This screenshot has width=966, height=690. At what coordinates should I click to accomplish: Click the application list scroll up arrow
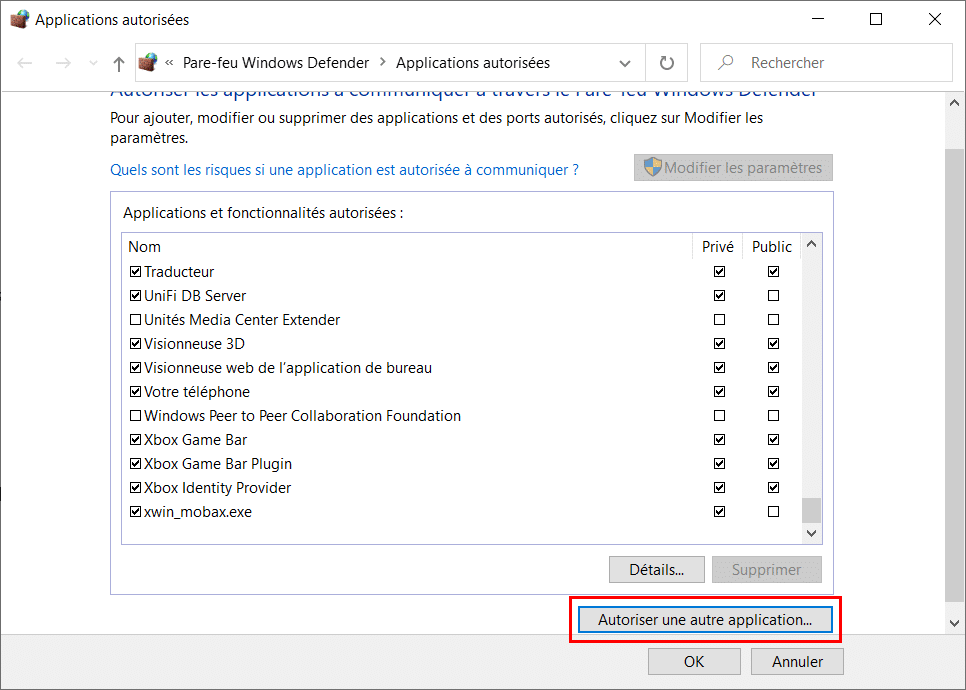click(x=811, y=244)
